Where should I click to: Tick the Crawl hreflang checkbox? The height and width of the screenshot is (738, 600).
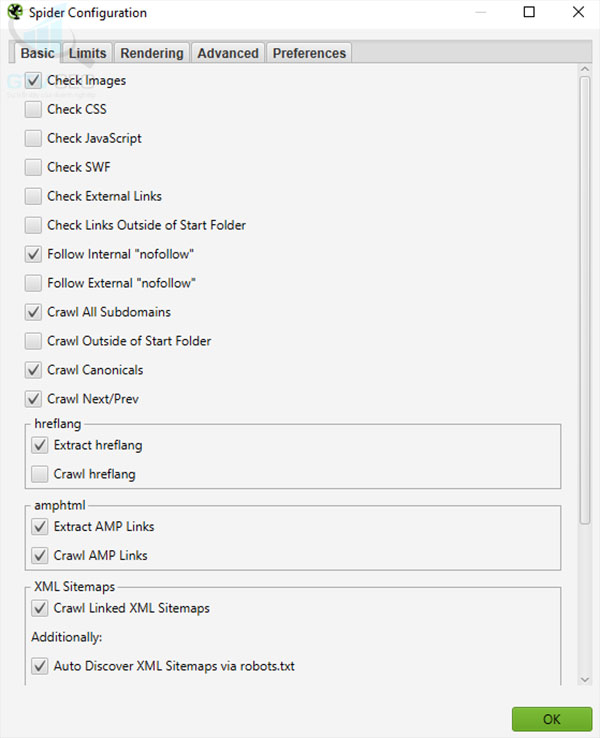coord(40,474)
